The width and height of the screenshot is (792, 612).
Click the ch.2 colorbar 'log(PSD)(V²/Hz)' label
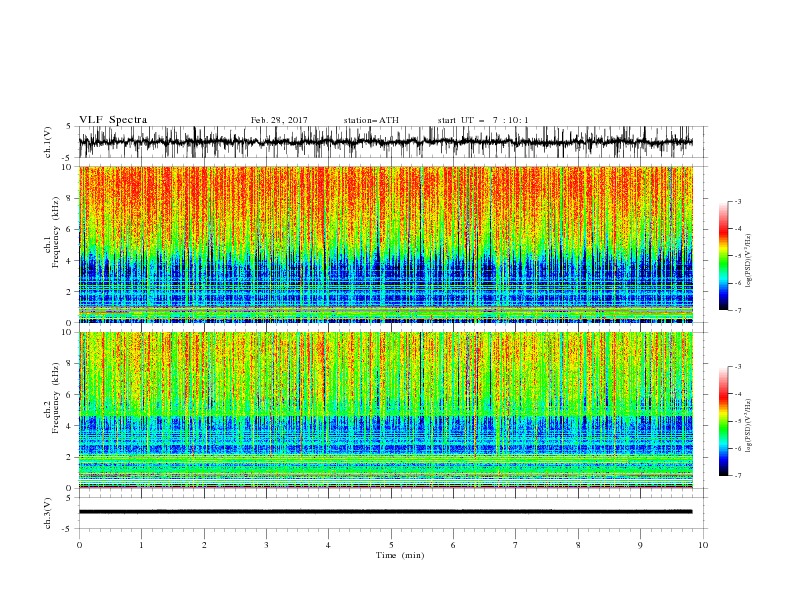(x=748, y=426)
